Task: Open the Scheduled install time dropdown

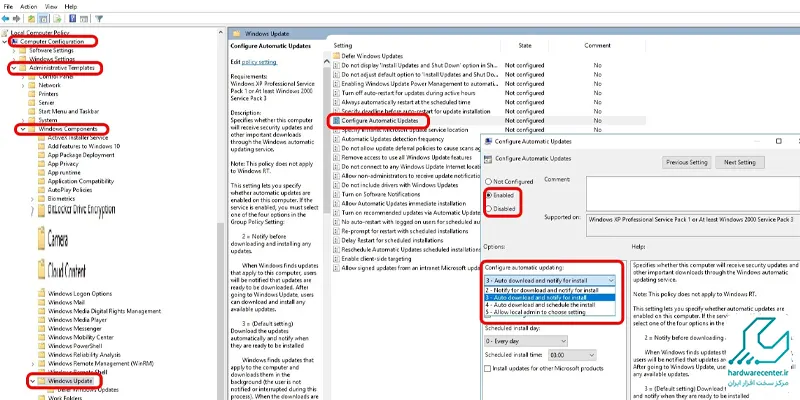Action: point(572,355)
